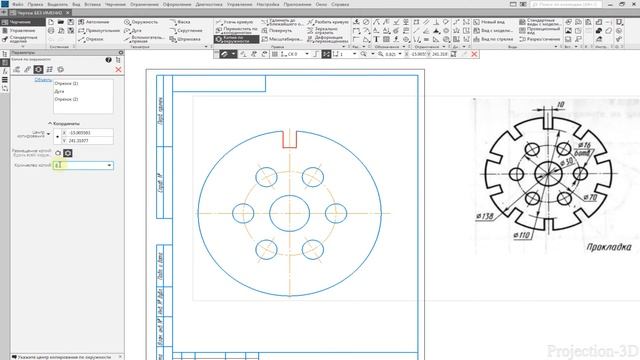Open the Вставка menu
The height and width of the screenshot is (360, 640).
(92, 4)
